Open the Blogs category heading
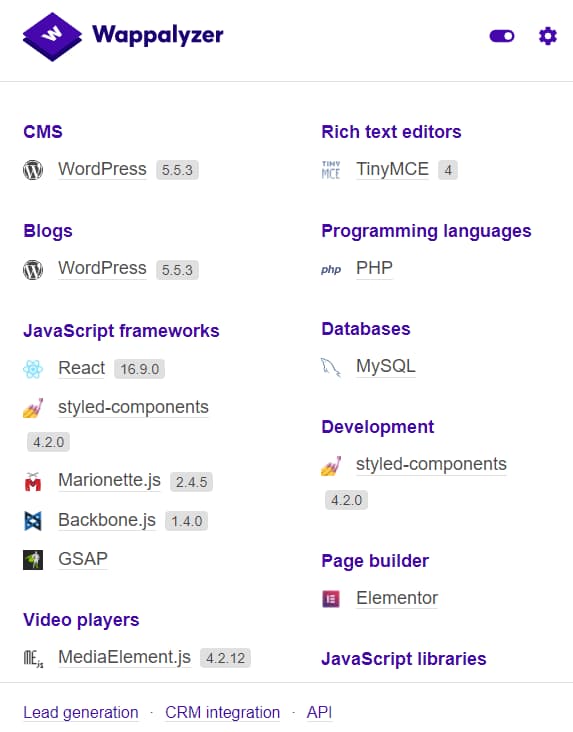 click(x=48, y=231)
